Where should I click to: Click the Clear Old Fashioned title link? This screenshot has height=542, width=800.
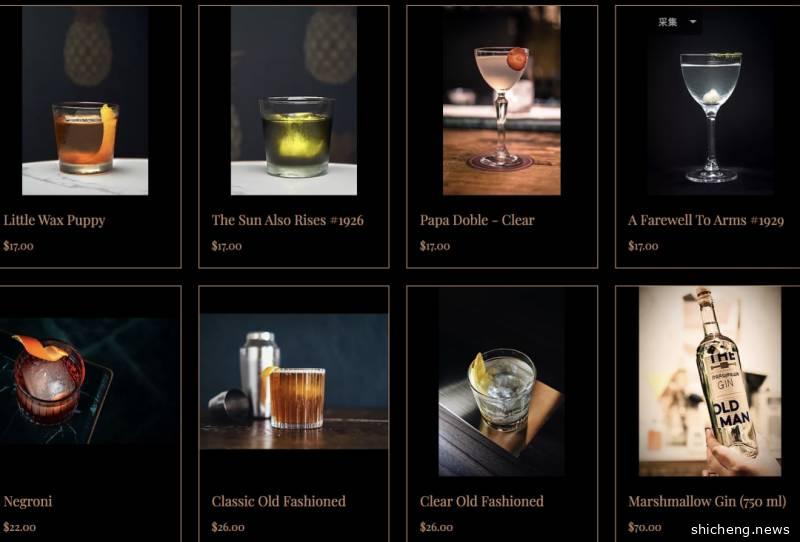coord(482,501)
